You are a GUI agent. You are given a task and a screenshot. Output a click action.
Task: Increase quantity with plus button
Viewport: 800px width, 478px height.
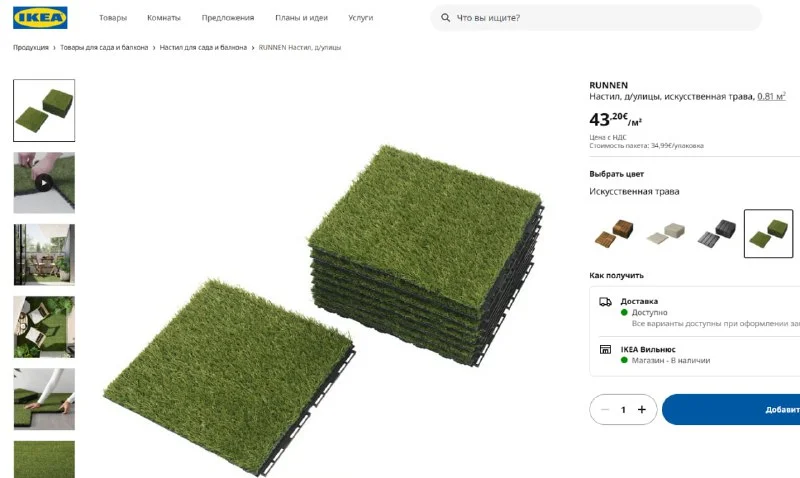tap(642, 409)
